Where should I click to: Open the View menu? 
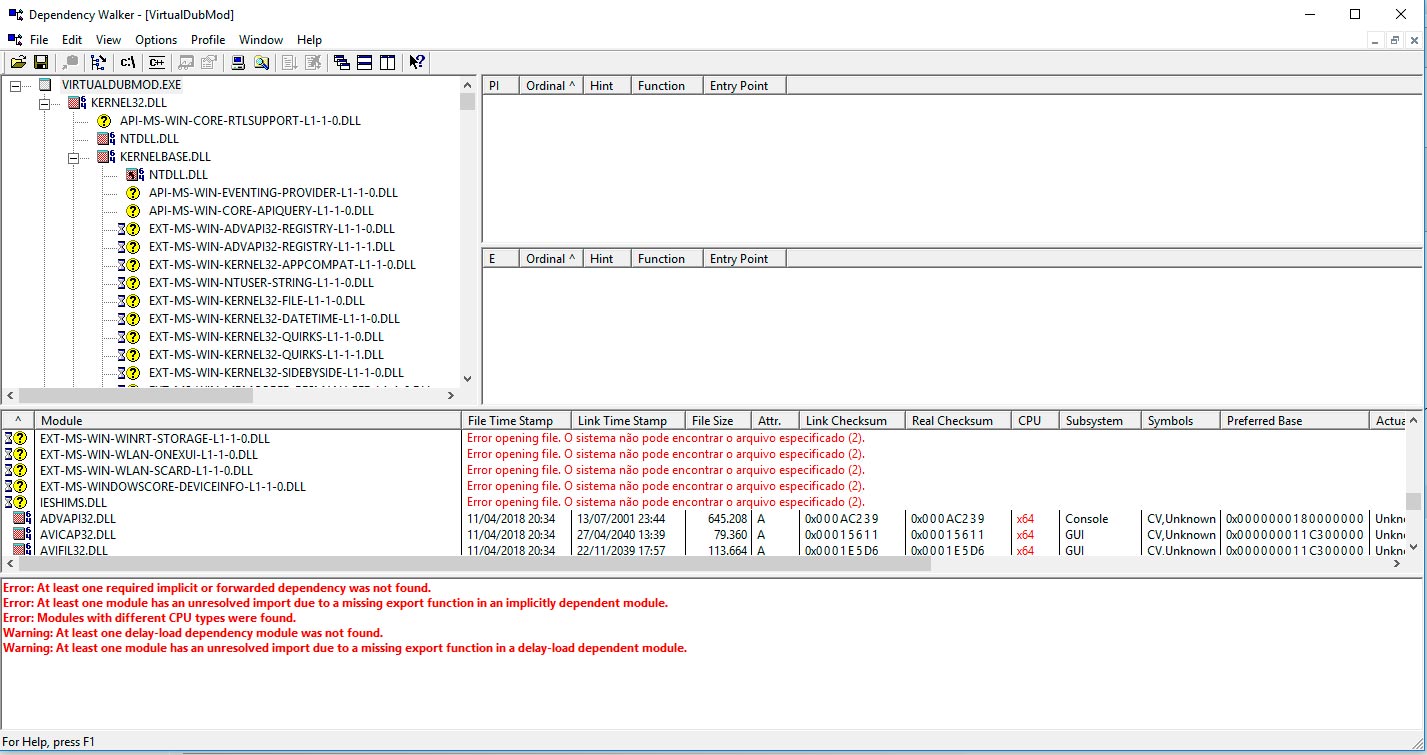(108, 40)
